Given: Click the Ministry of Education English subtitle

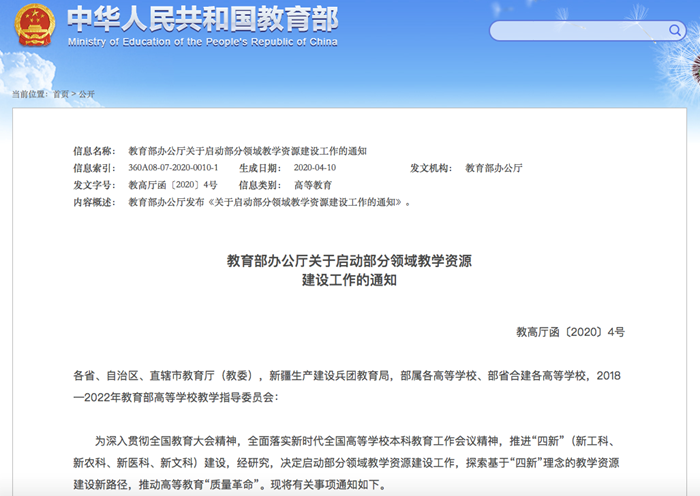Looking at the screenshot, I should coord(203,42).
